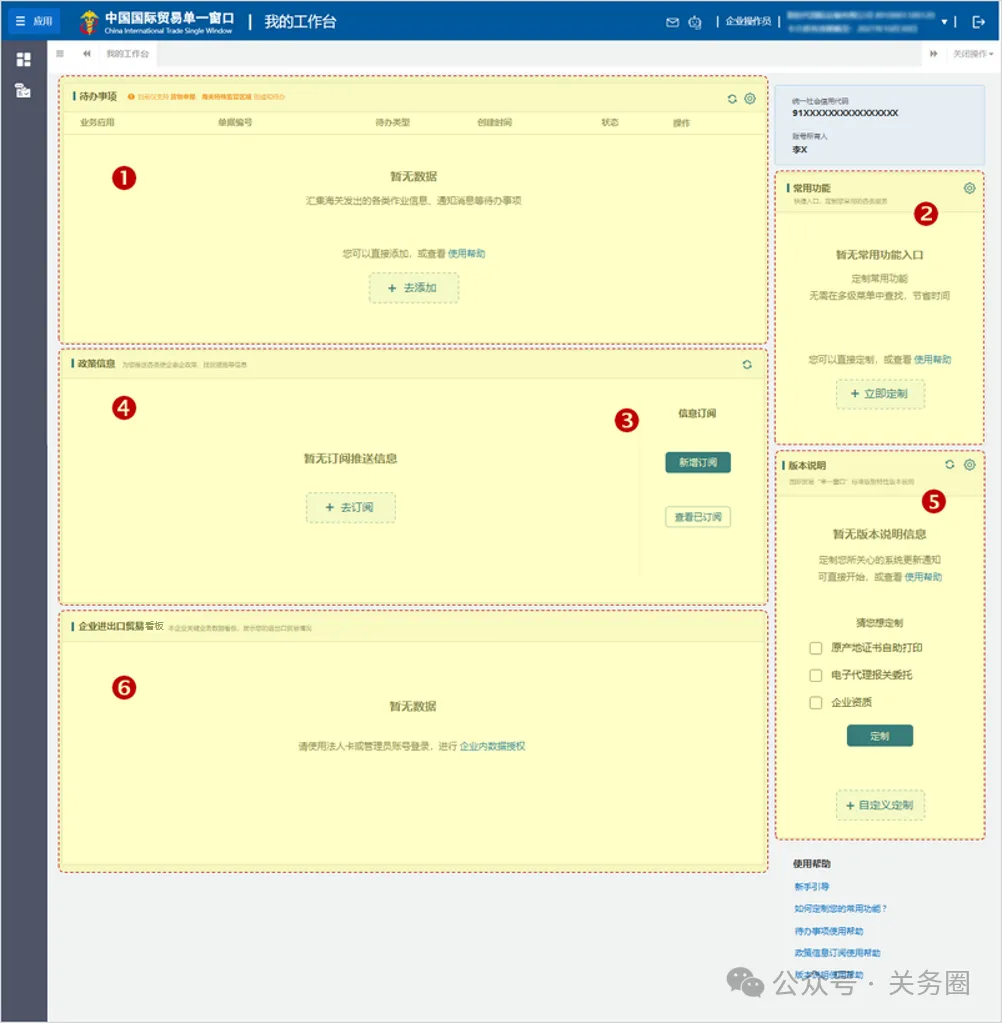Open the 应用 hamburger menu
The height and width of the screenshot is (1023, 1002).
[33, 21]
